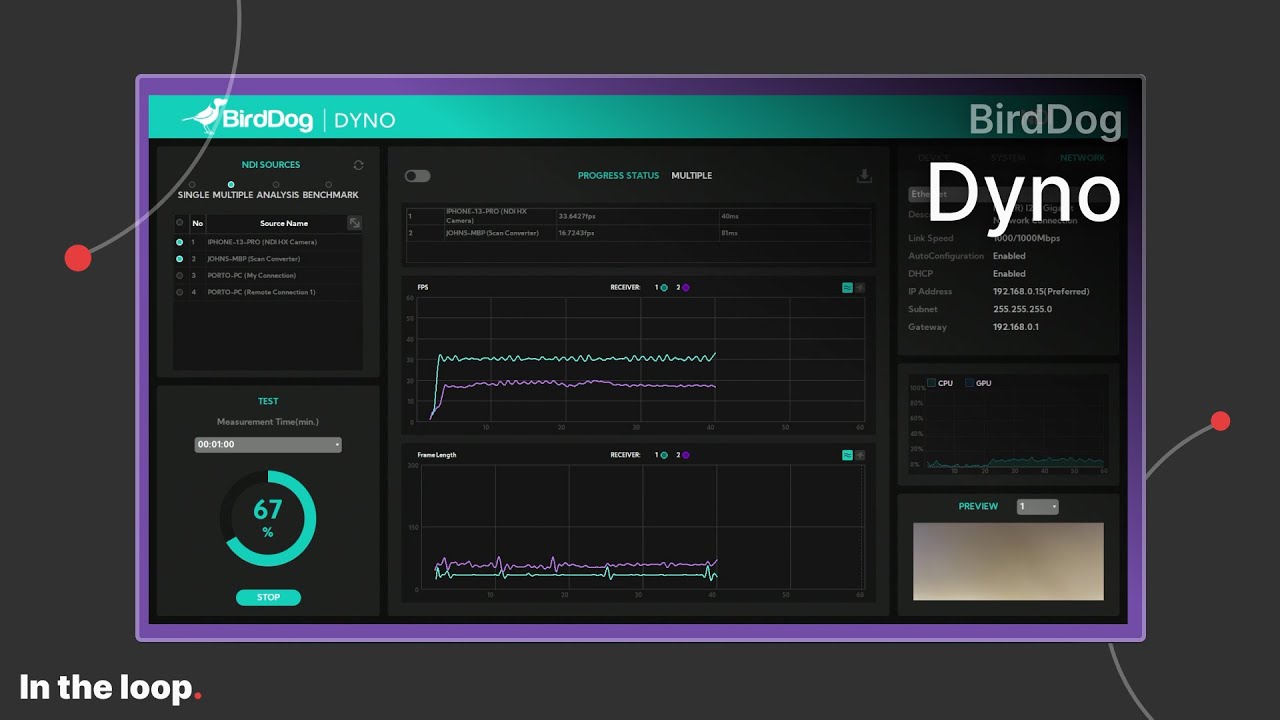Viewport: 1280px width, 720px height.
Task: Toggle receiver 1 in the FPS chart legend
Action: click(x=663, y=287)
